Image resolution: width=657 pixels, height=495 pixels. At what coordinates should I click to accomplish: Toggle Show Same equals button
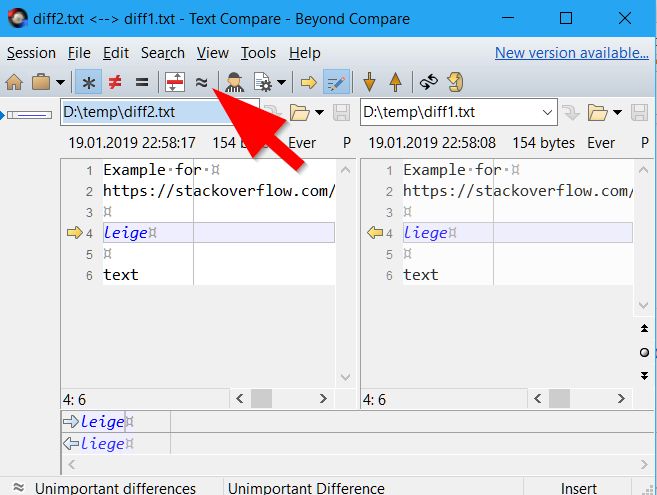142,82
